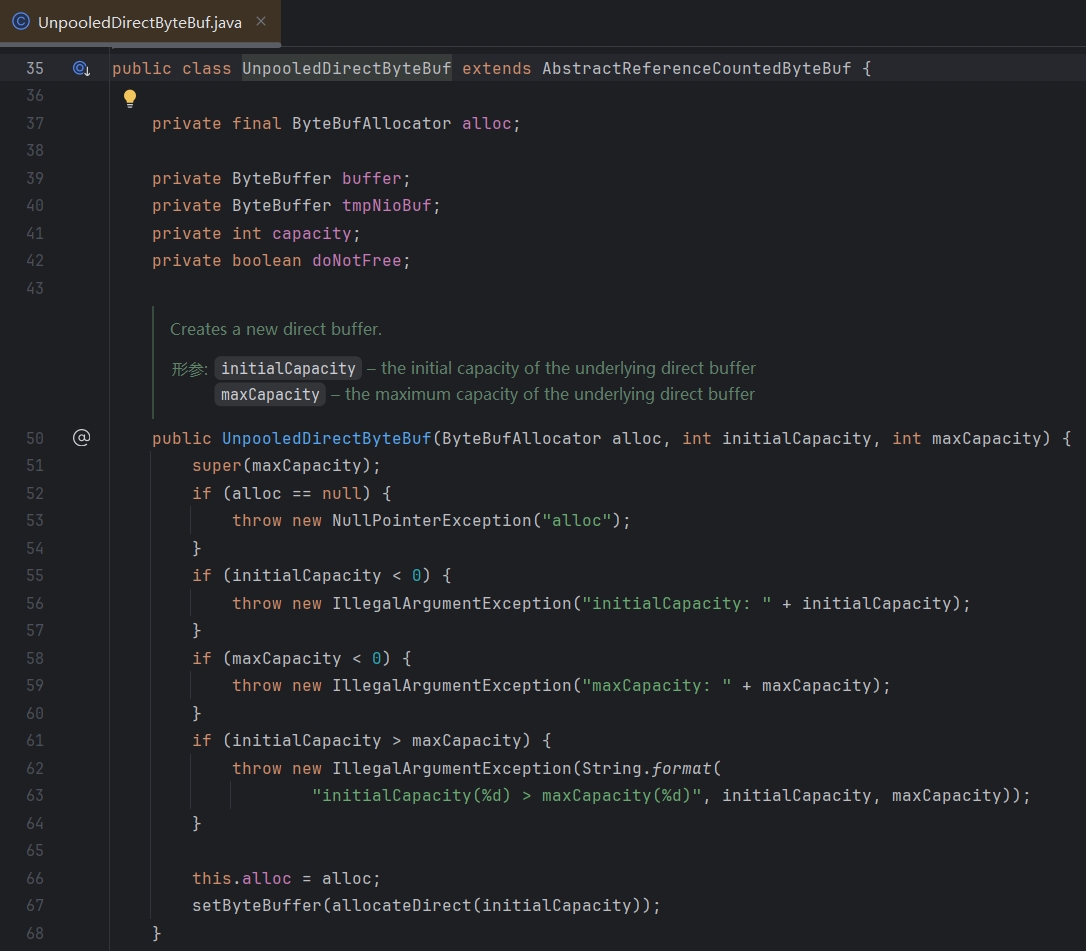The height and width of the screenshot is (951, 1086).
Task: Click AbstractReferenceCountedByteBuf superclass name
Action: (696, 69)
